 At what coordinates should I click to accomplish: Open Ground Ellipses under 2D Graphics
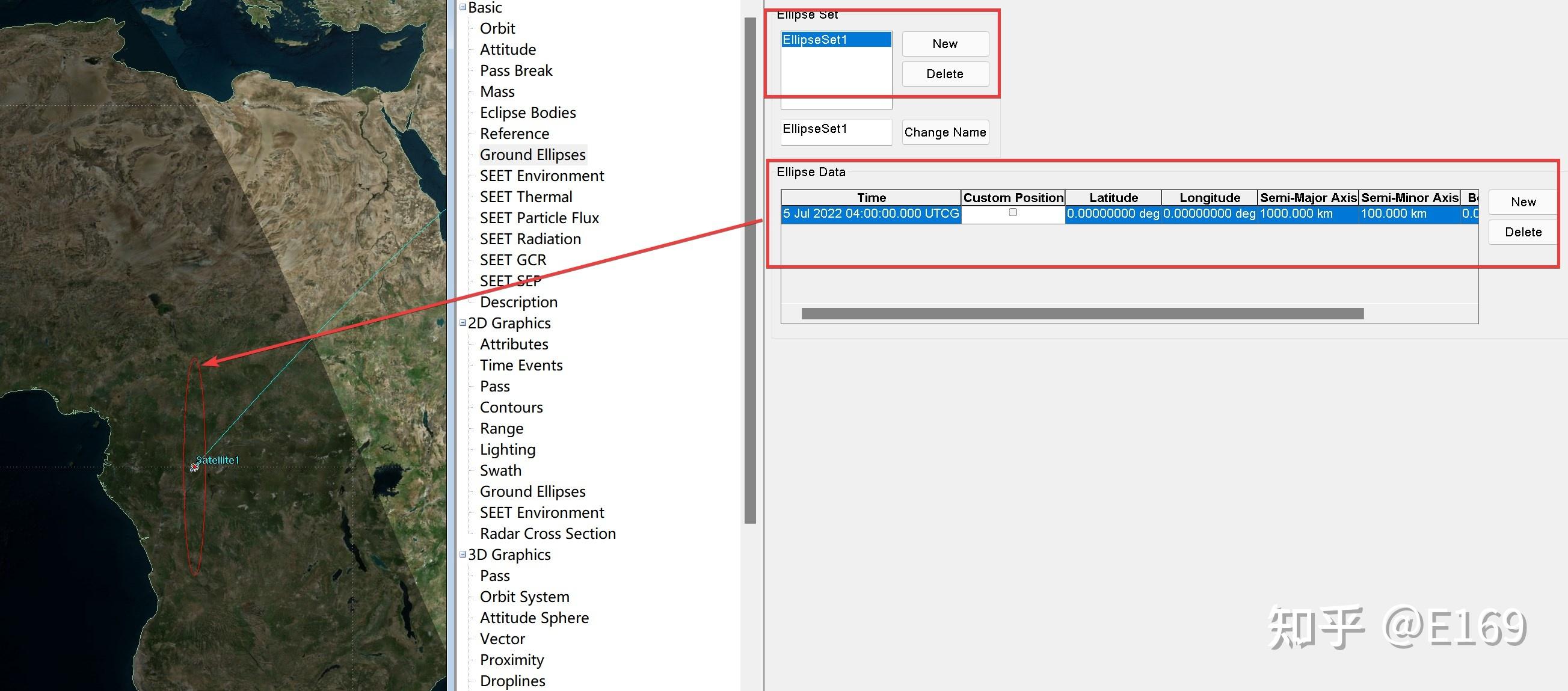532,491
